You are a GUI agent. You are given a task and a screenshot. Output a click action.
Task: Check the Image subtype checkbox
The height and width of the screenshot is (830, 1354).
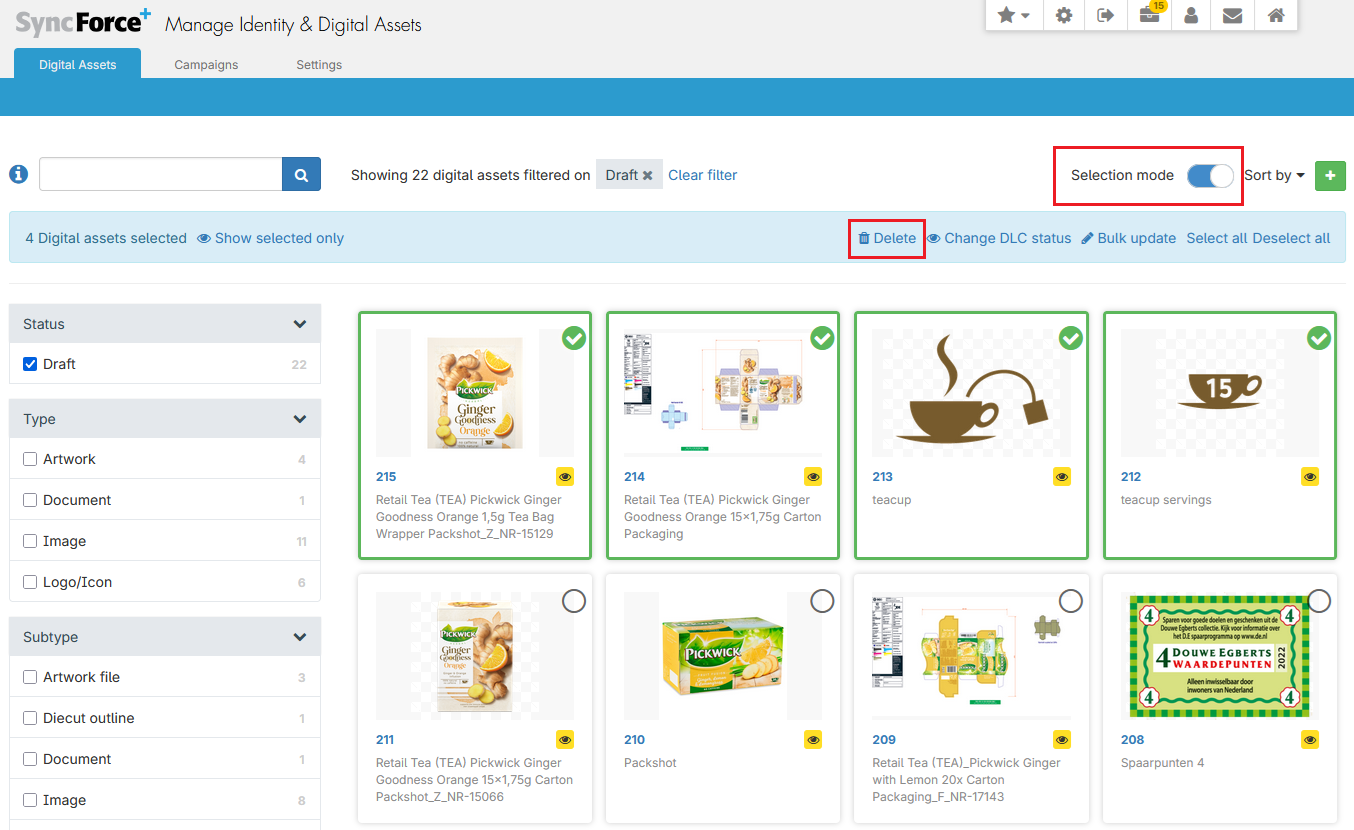[x=30, y=800]
